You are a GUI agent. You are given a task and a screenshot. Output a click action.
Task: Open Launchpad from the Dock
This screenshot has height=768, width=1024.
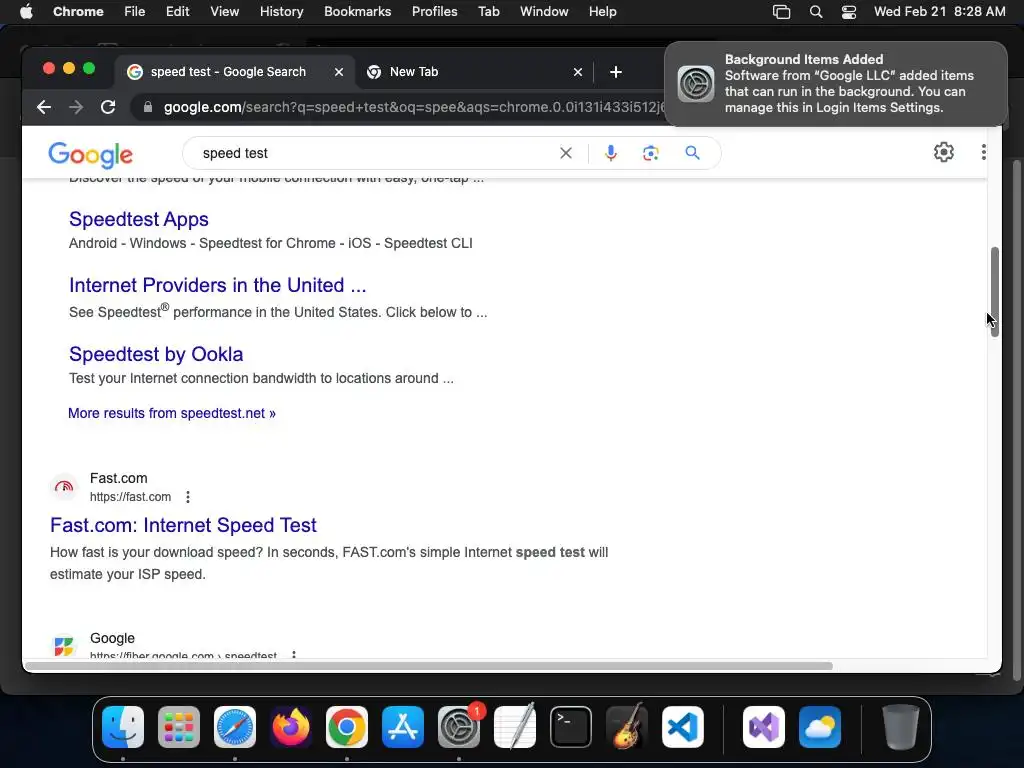(x=179, y=727)
